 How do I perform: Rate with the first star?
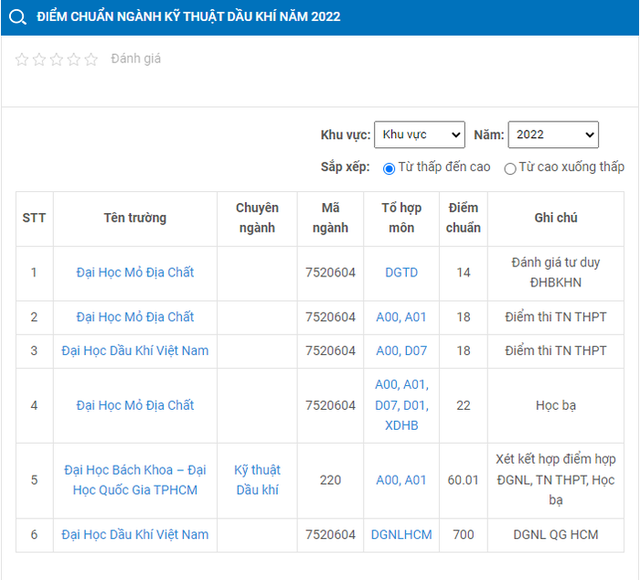click(22, 60)
